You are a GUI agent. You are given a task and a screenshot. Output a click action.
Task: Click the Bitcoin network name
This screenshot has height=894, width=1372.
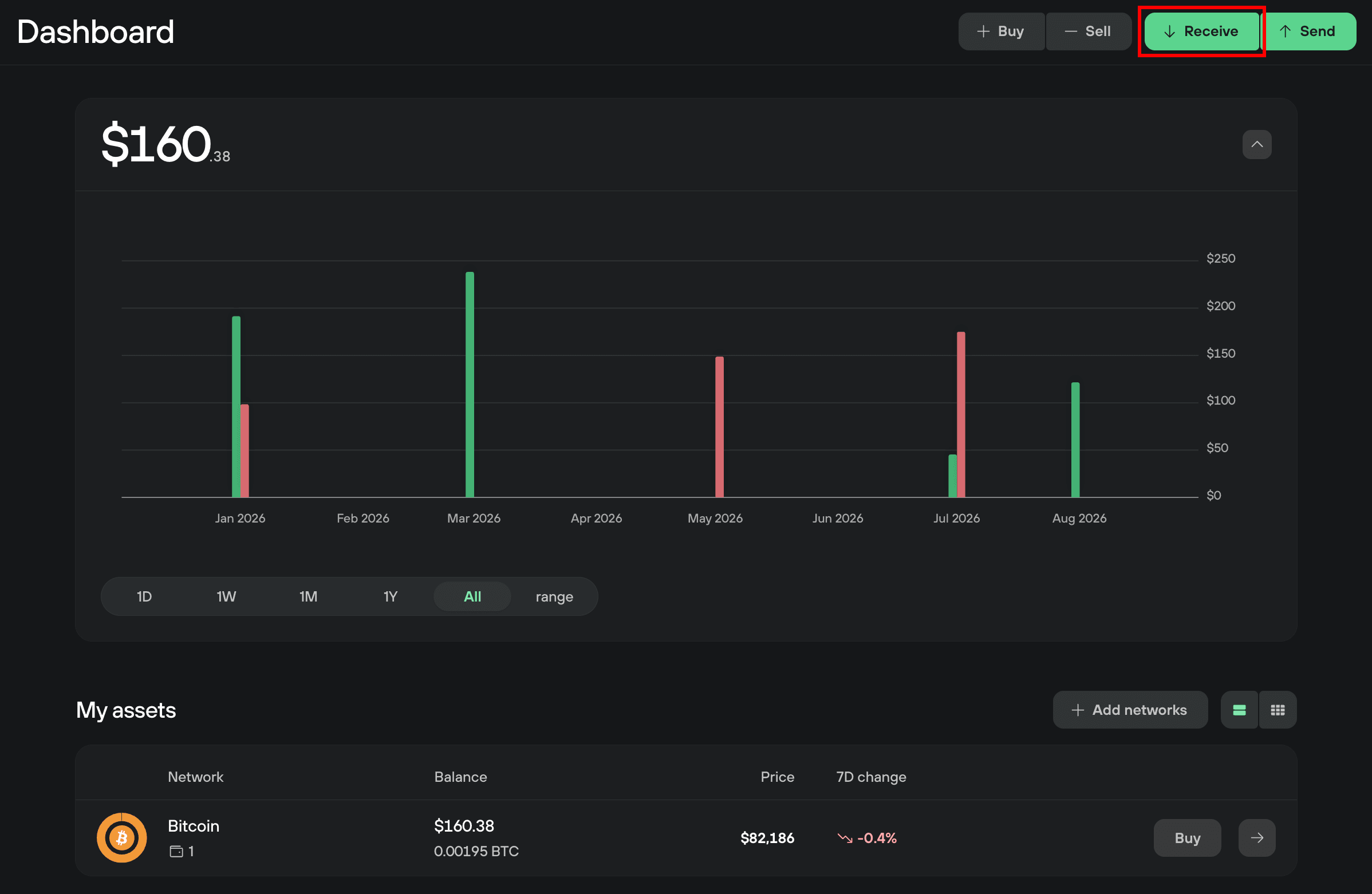tap(193, 825)
